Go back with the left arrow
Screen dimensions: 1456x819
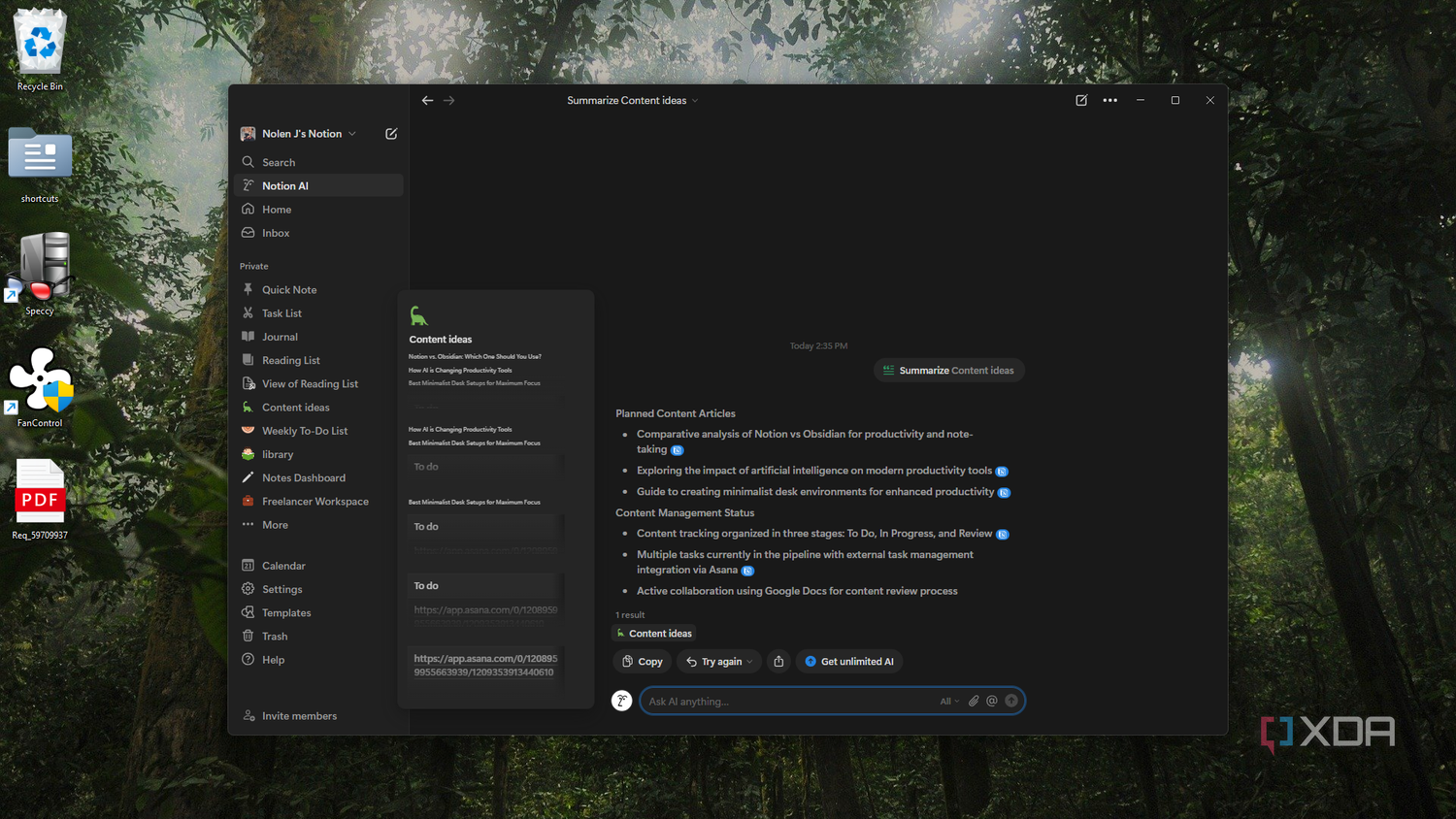[x=427, y=100]
